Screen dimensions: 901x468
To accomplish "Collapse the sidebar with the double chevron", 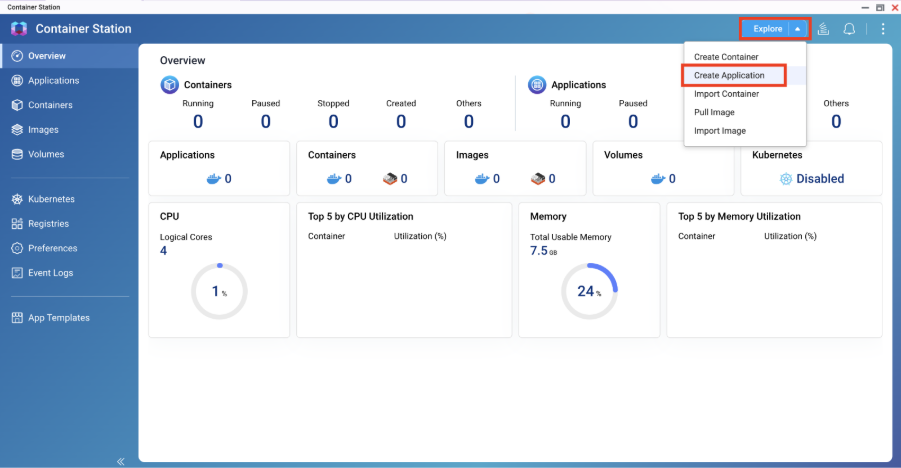I will (121, 461).
